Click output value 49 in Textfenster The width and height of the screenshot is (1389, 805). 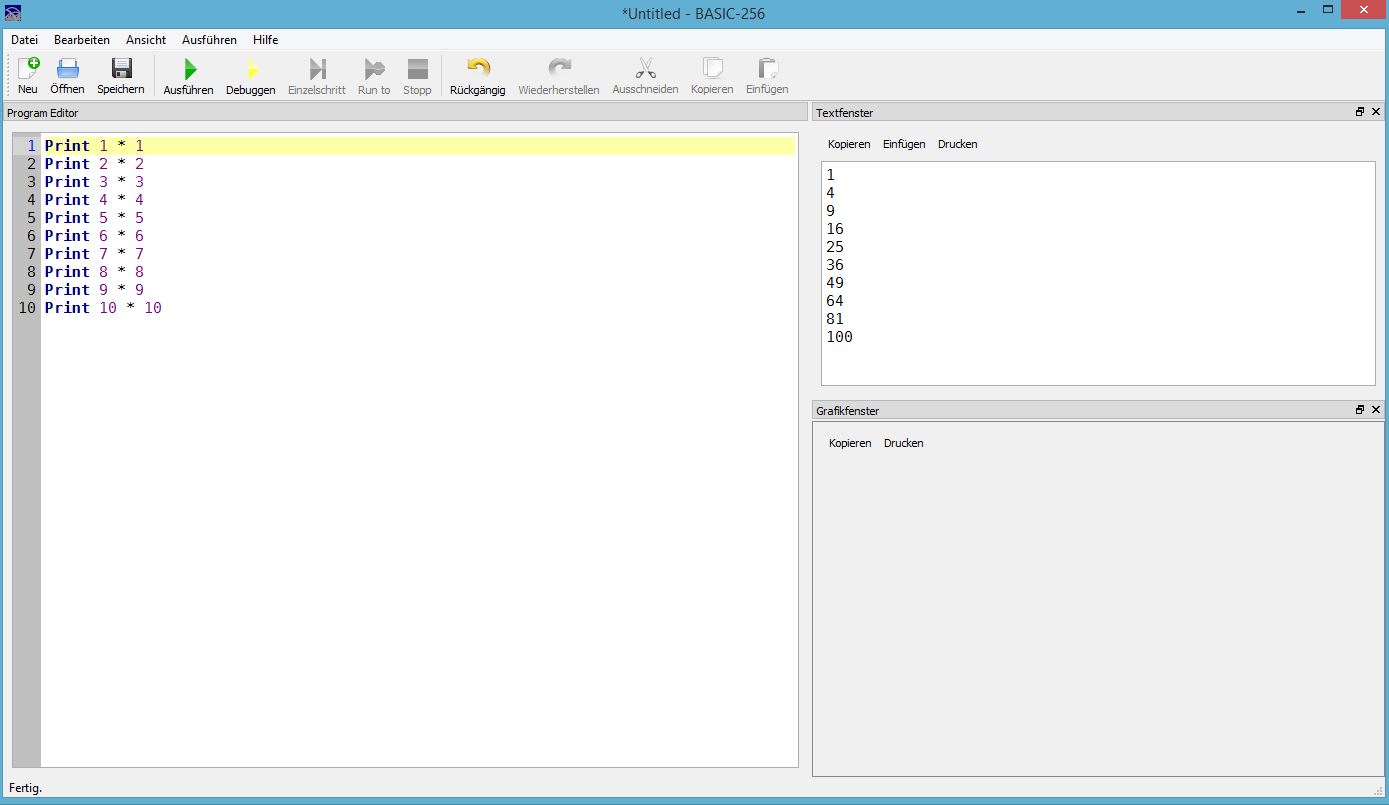pos(835,283)
